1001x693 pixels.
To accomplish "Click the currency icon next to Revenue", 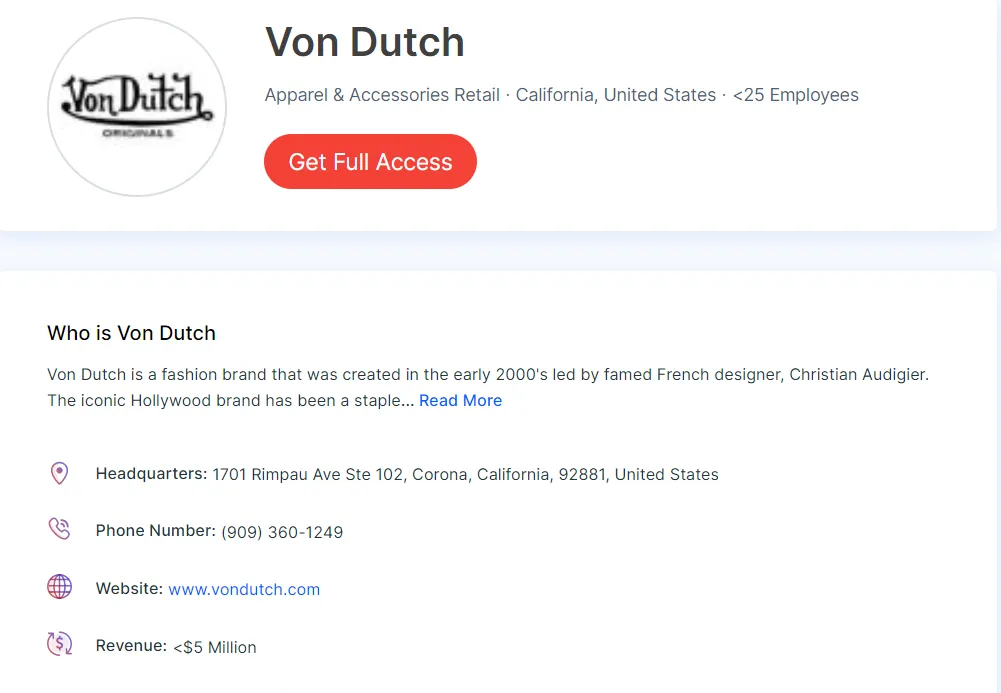I will tap(60, 644).
